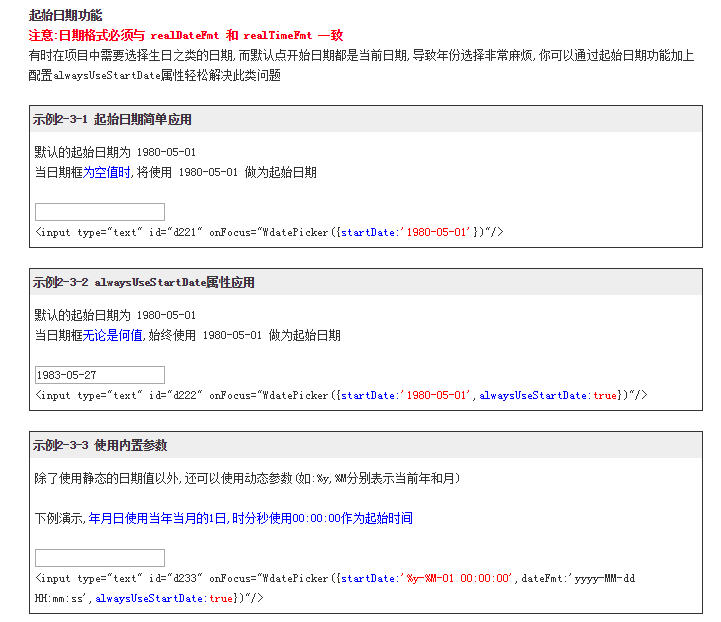Select 默认的起始日期为 line in example 2-3-2
721x622 pixels.
(x=115, y=315)
